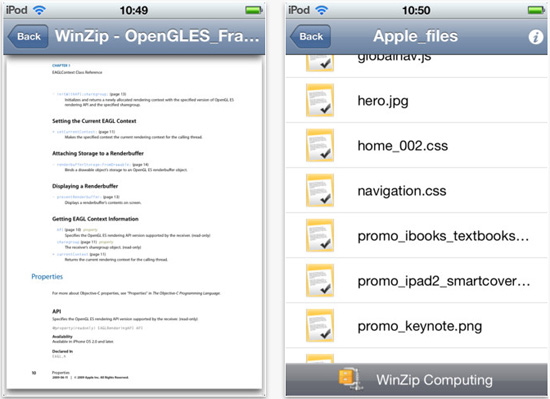Screen dimensions: 550x399
Task: Tap the API subheading under Properties
Action: click(56, 311)
